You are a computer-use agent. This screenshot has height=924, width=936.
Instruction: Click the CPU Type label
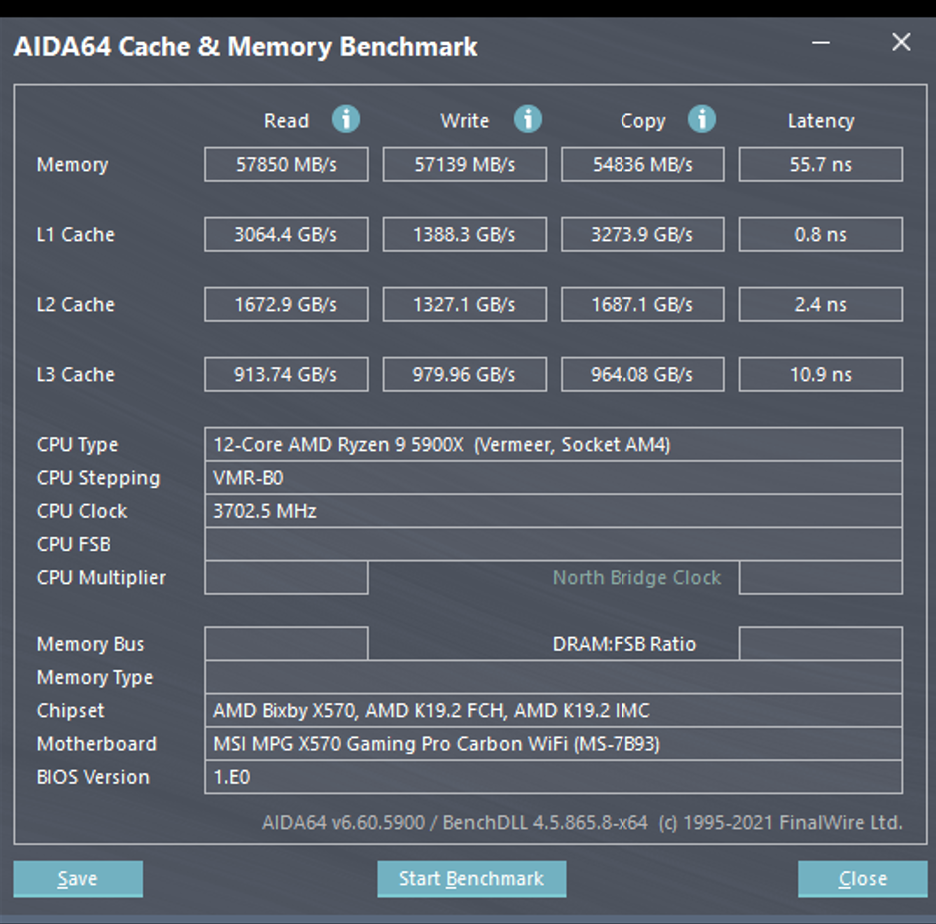pos(77,445)
